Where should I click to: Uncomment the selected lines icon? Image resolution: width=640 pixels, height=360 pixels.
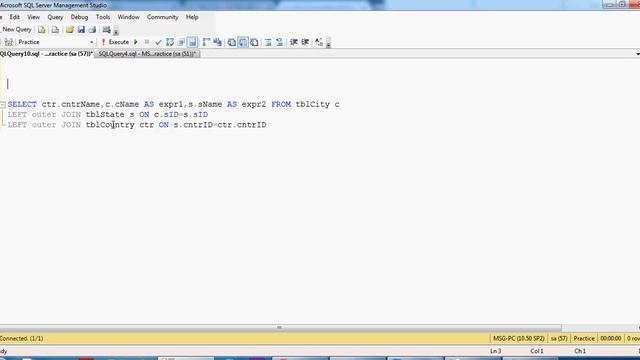[280, 42]
